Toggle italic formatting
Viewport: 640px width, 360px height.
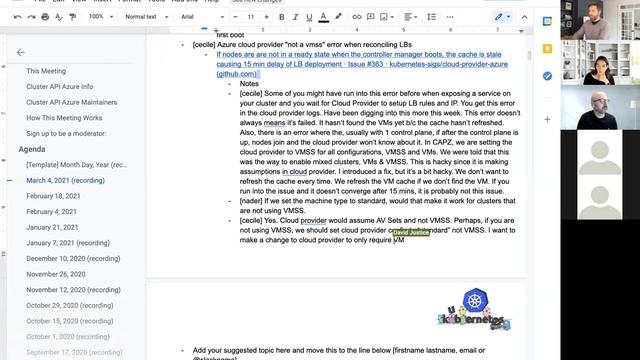(295, 17)
